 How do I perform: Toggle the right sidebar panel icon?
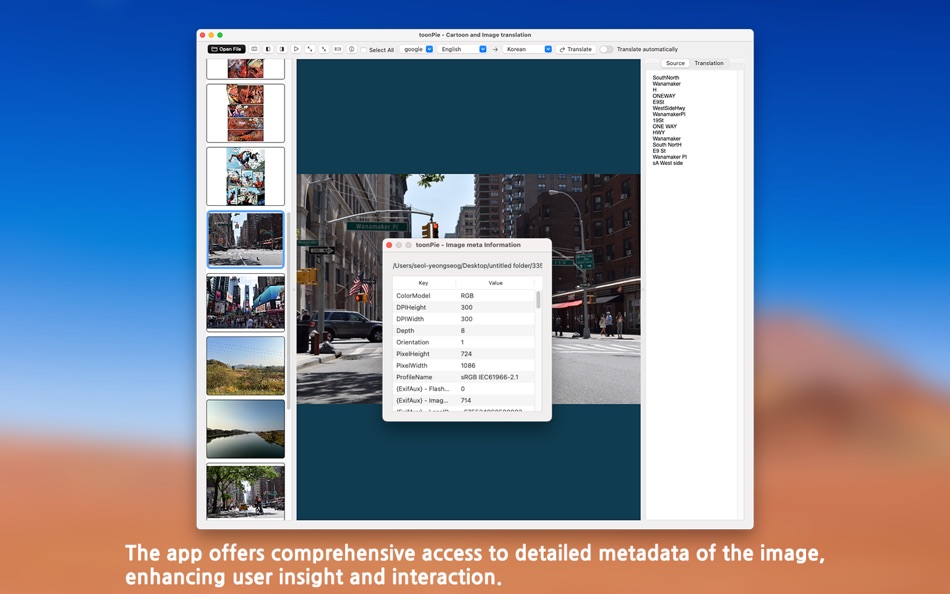[282, 49]
